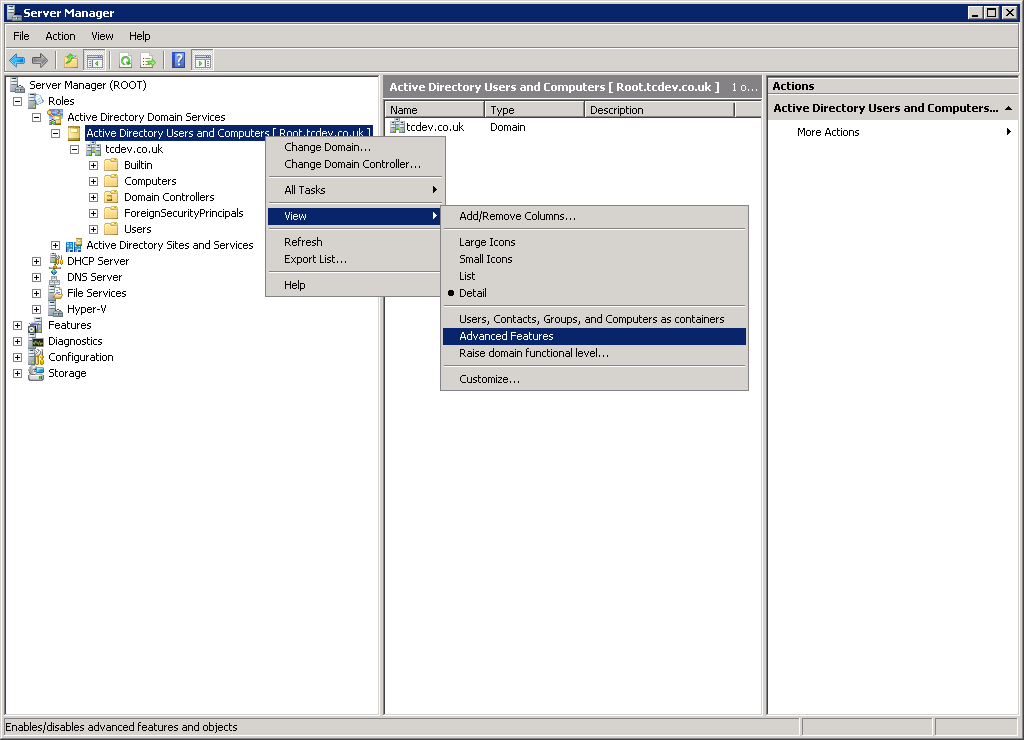This screenshot has width=1024, height=740.
Task: Click the Hyper-V icon
Action: 56,309
